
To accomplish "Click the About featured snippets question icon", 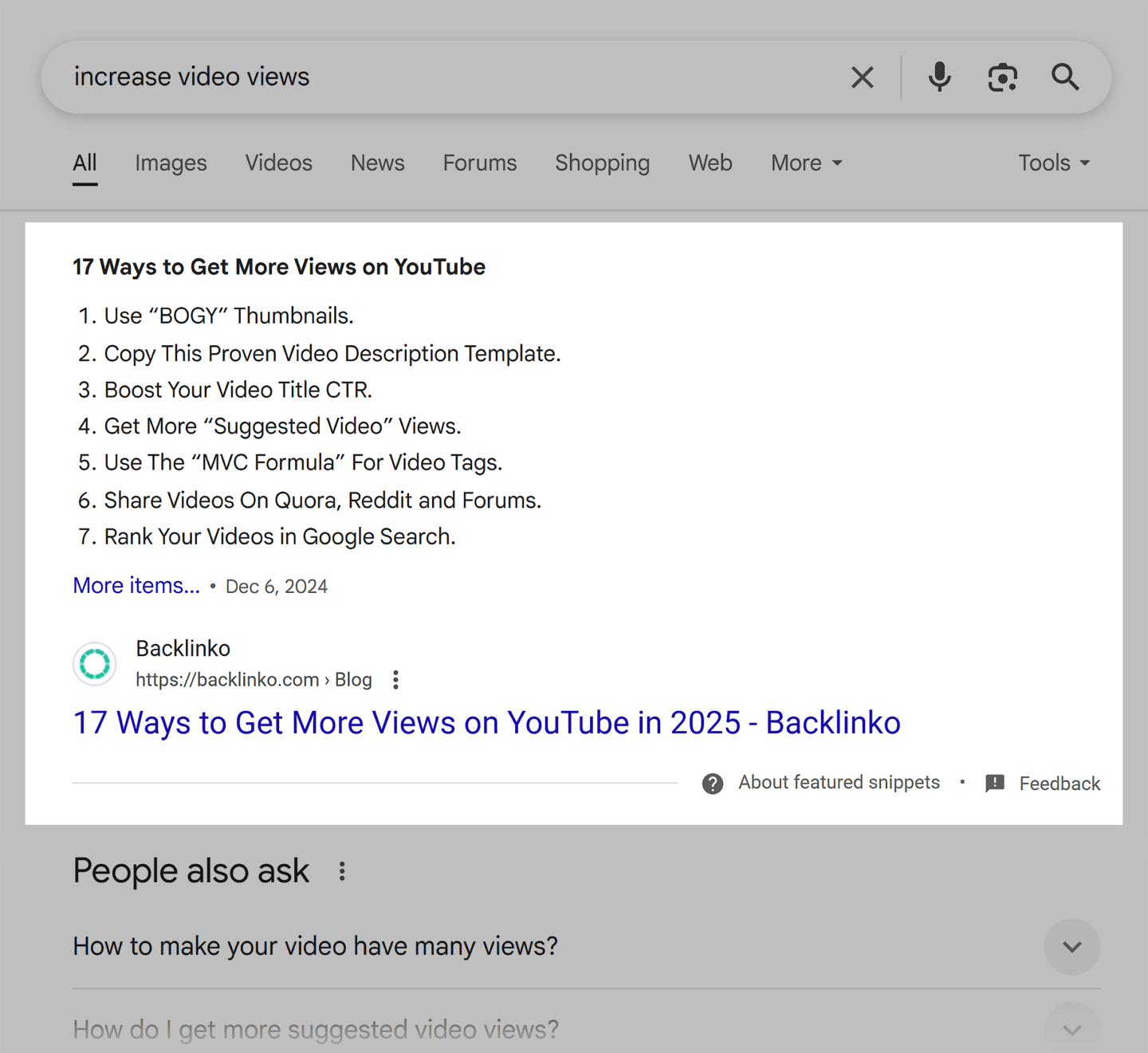I will click(x=713, y=784).
